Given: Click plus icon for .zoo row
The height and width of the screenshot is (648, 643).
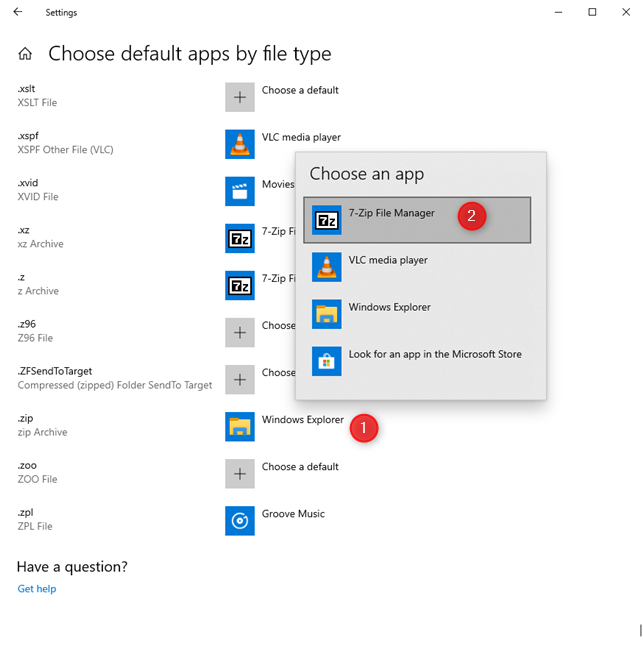Looking at the screenshot, I should click(x=240, y=474).
